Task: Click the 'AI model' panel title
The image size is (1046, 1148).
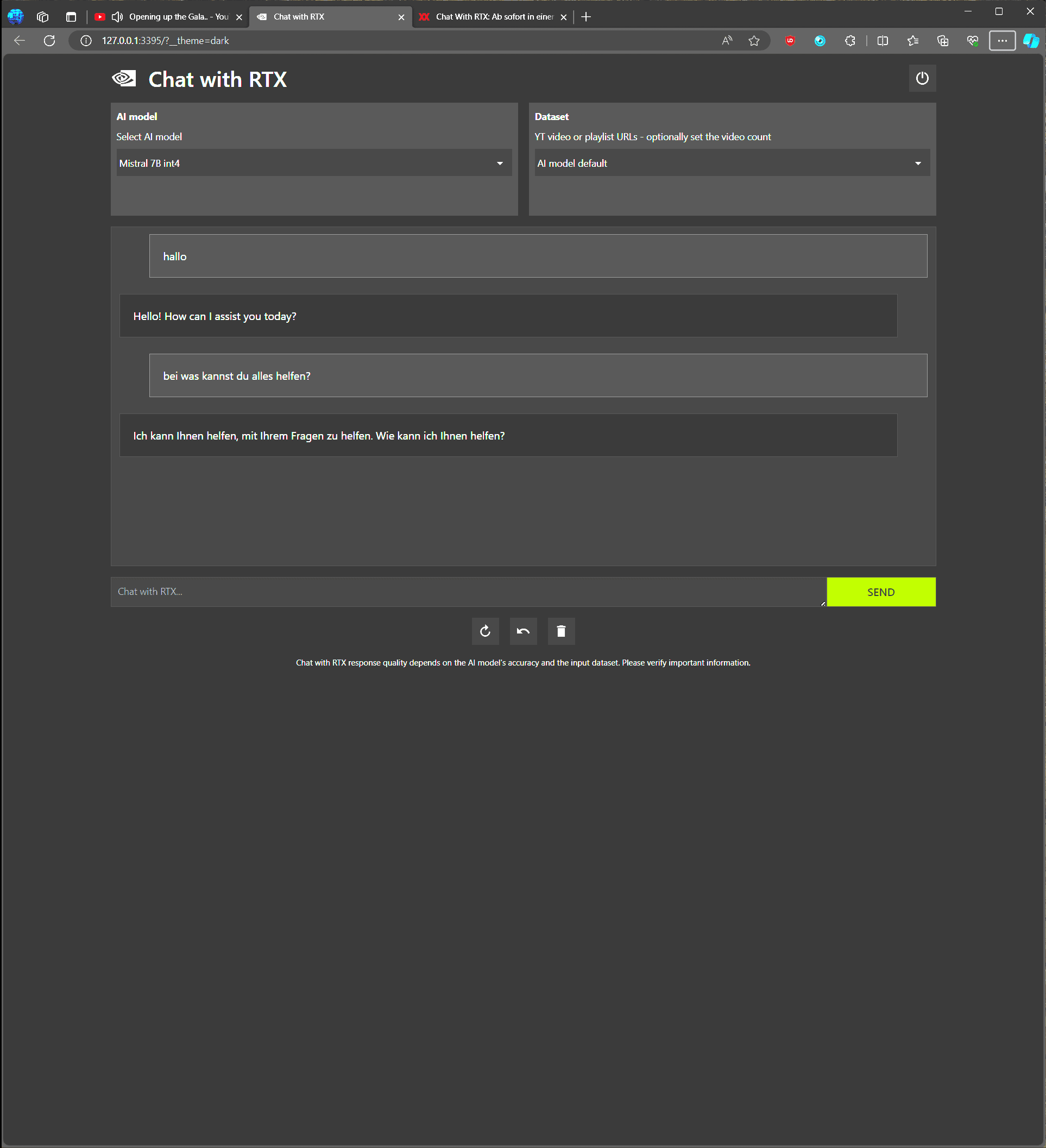Action: [x=136, y=116]
